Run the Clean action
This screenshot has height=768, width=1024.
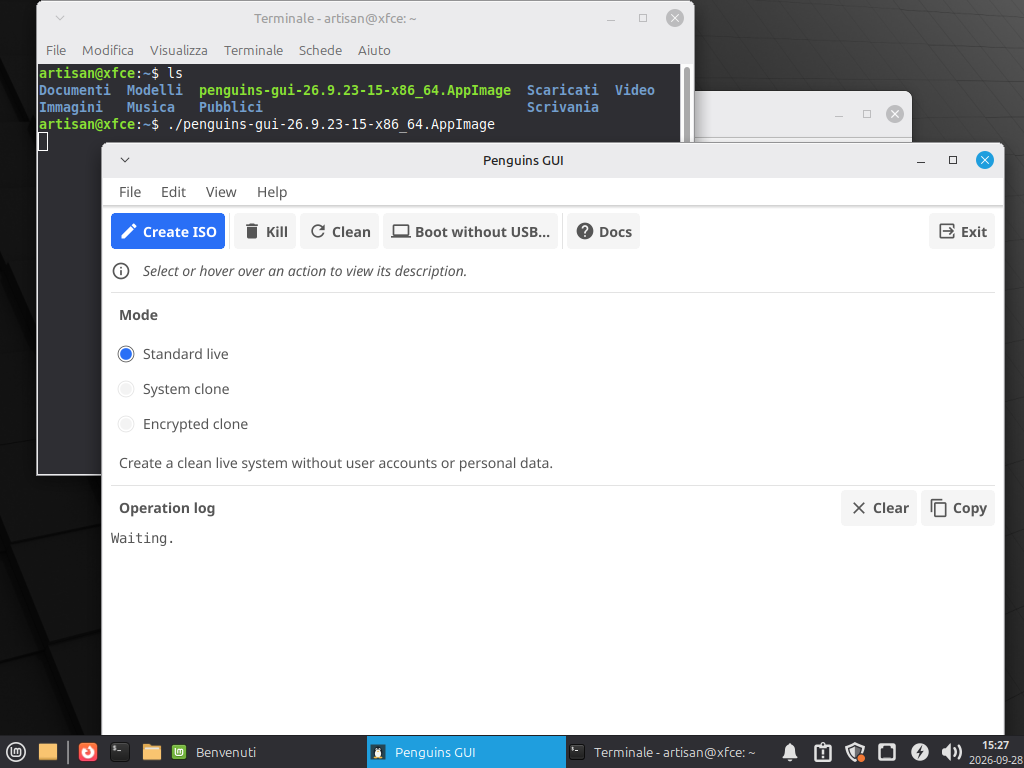tap(340, 231)
